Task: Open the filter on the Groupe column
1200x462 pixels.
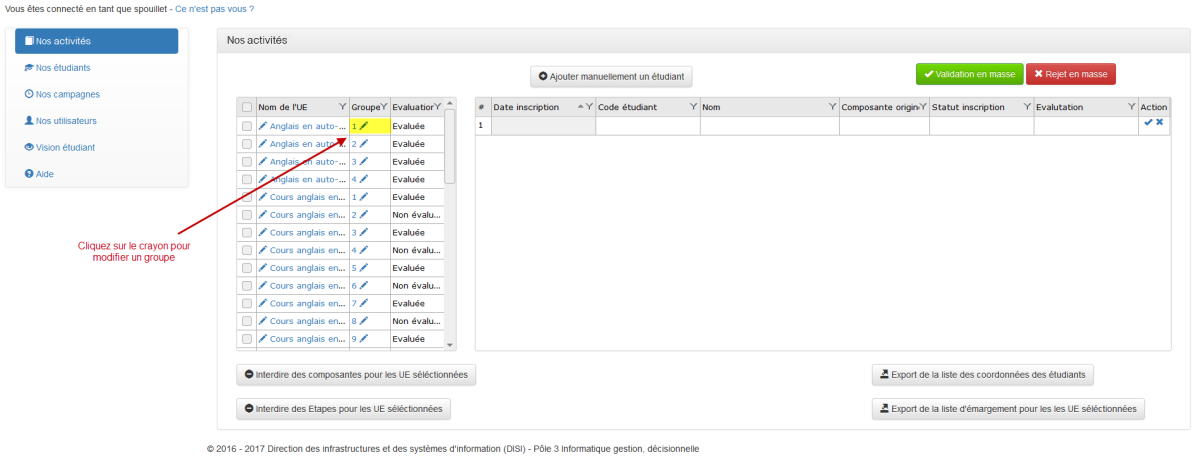Action: coord(383,107)
